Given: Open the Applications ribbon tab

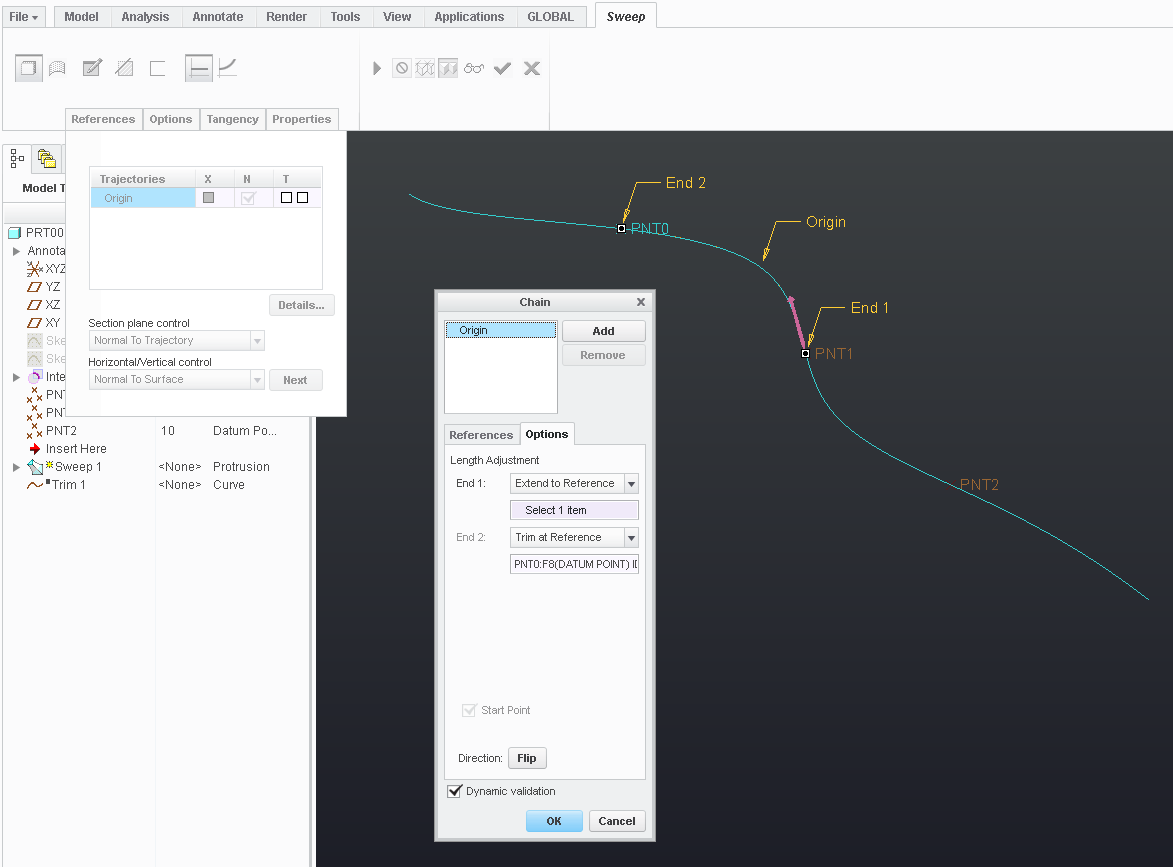Looking at the screenshot, I should [469, 16].
